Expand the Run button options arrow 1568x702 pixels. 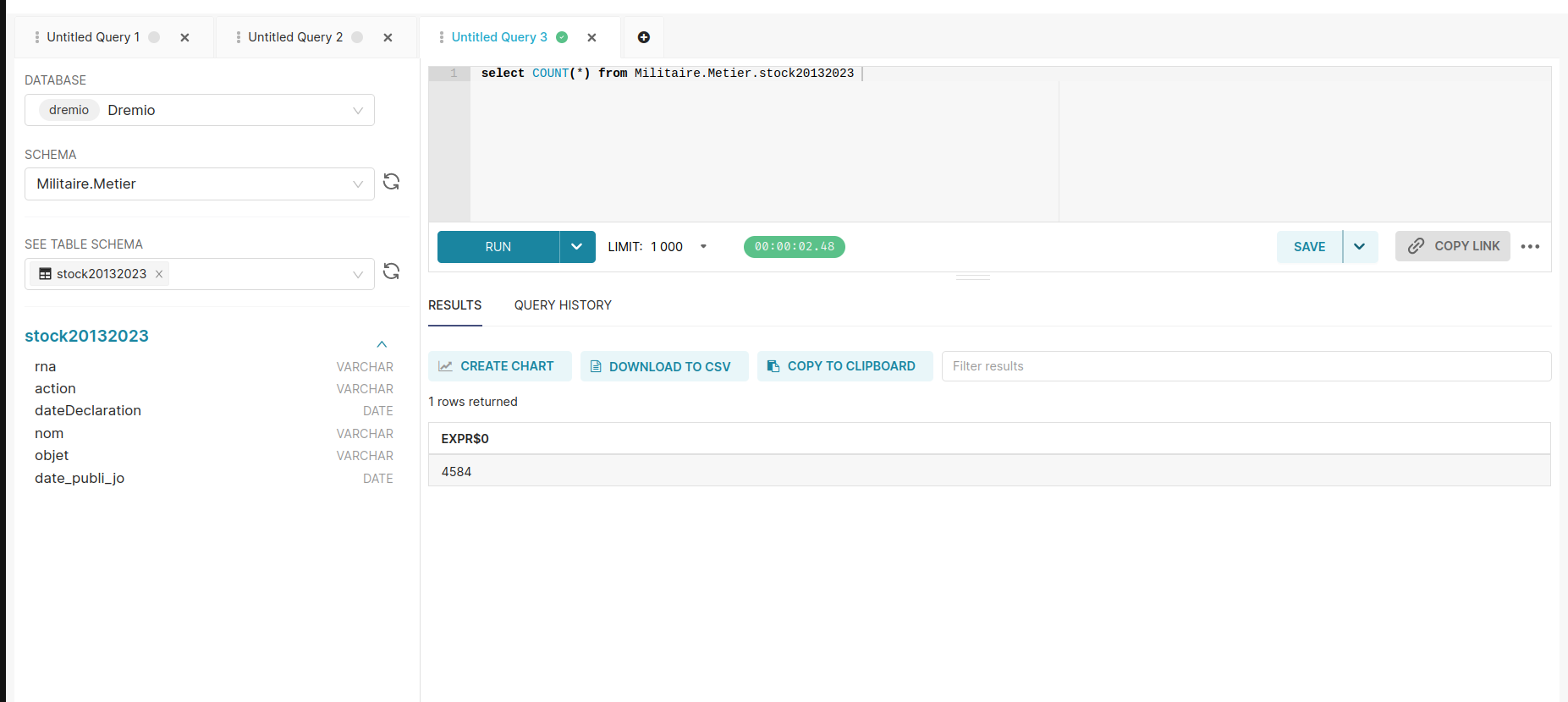coord(577,247)
